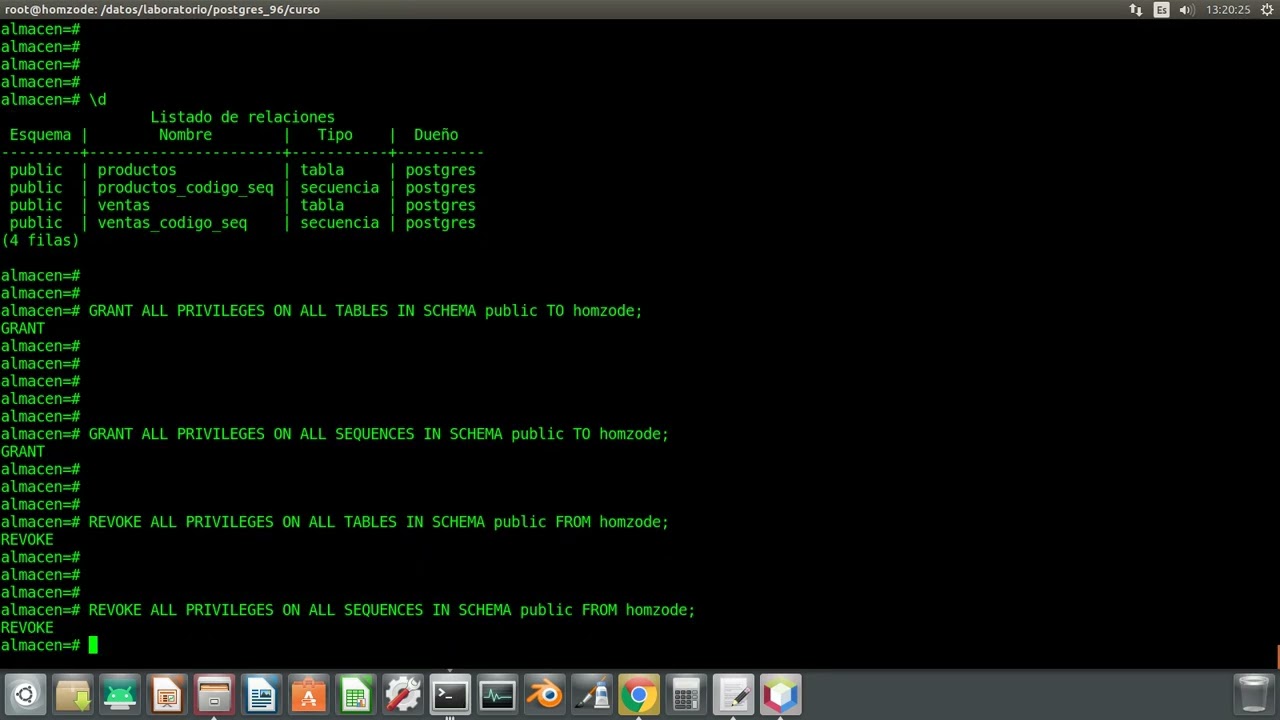
Task: Click 'postgres' owner in ventas row
Action: pyautogui.click(x=440, y=205)
